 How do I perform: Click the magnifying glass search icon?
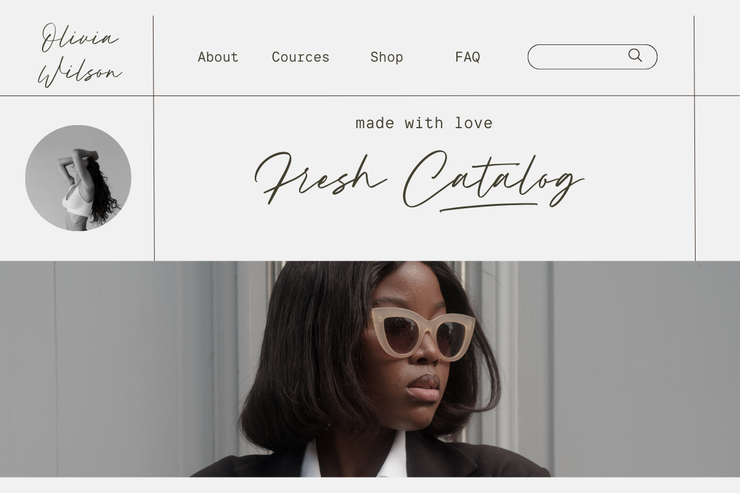point(635,55)
